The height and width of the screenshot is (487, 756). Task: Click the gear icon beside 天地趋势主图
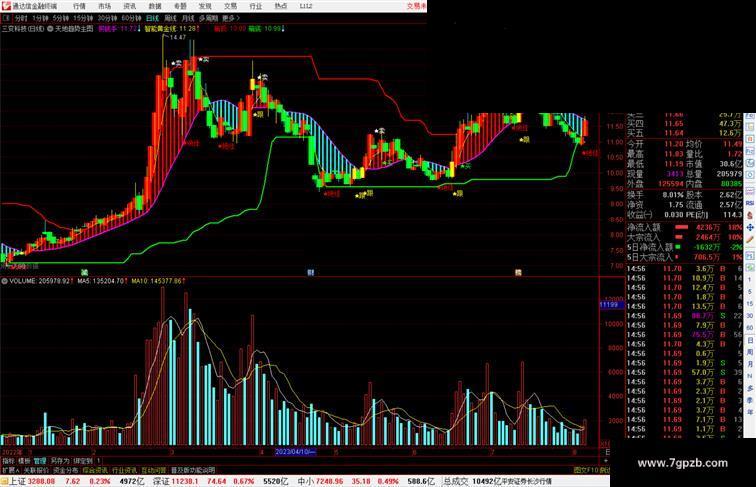coord(50,29)
